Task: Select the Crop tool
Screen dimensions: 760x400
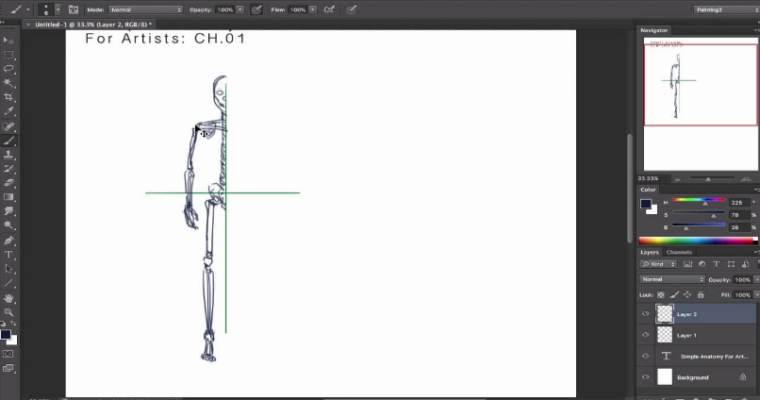Action: point(8,97)
